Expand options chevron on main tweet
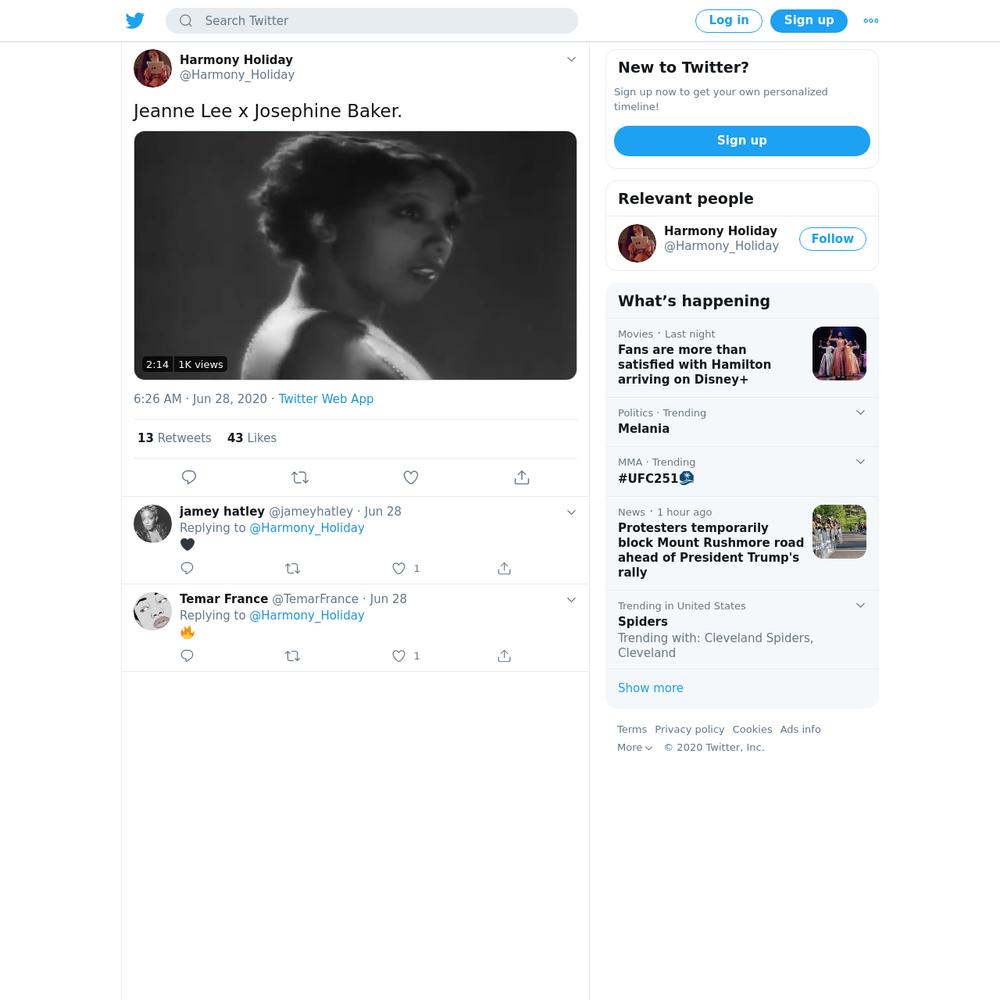The width and height of the screenshot is (1000, 1000). 571,59
